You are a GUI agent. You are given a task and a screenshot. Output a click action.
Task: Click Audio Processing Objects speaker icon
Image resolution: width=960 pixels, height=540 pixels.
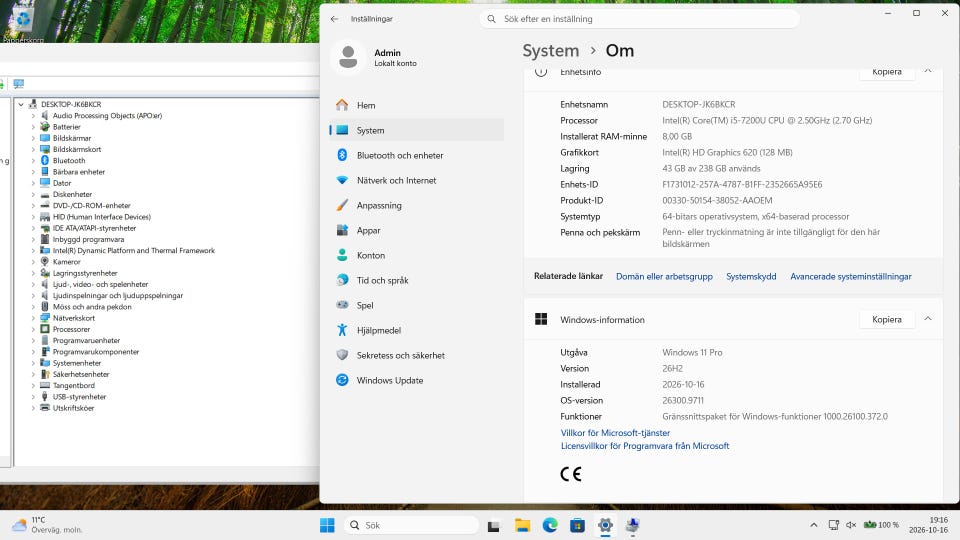45,116
